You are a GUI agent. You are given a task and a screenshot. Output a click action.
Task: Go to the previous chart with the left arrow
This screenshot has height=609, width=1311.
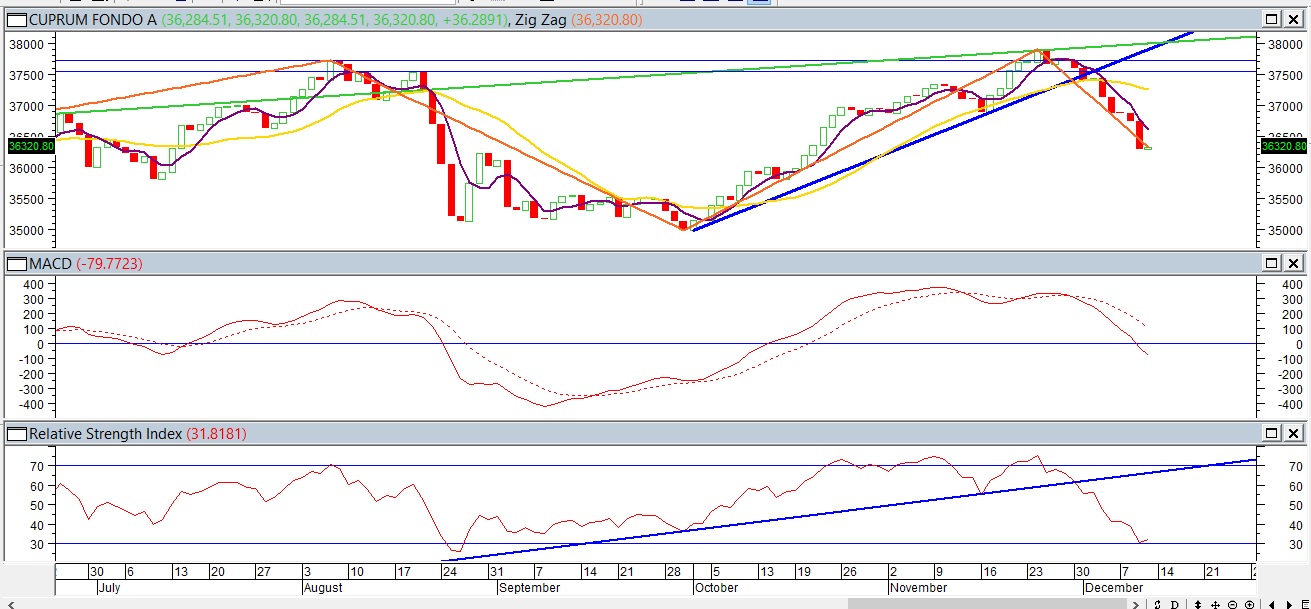pyautogui.click(x=1272, y=604)
